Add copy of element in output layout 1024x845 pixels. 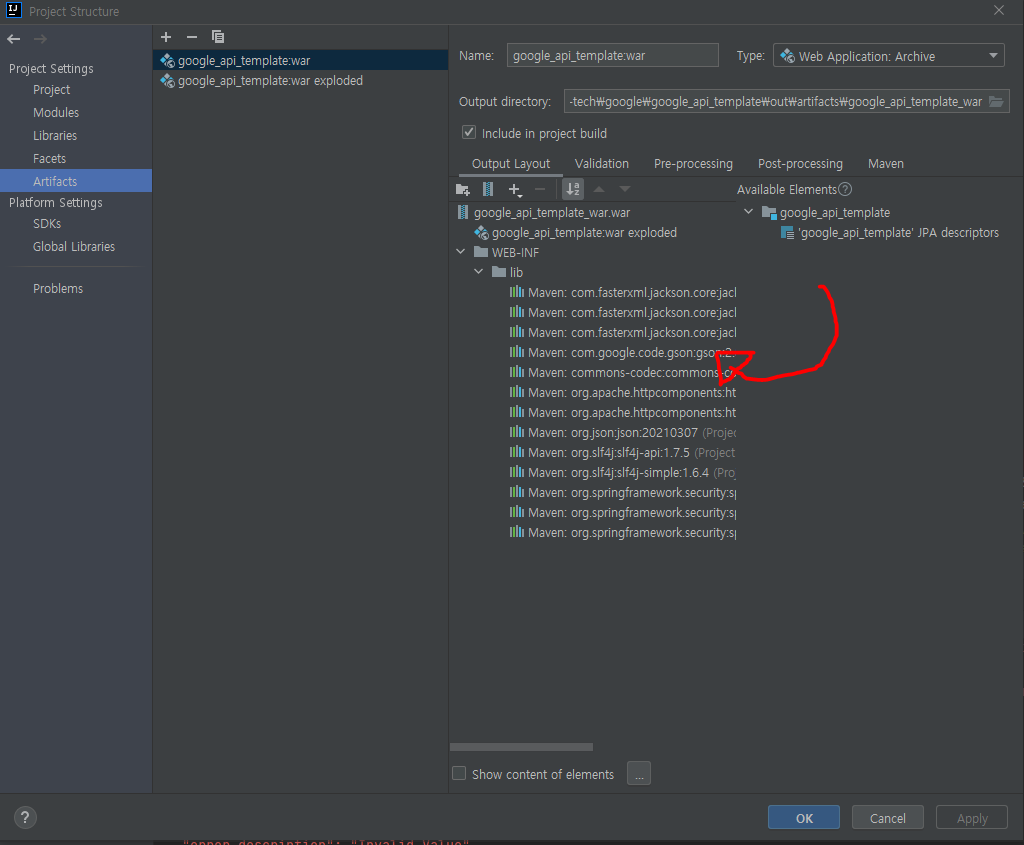pyautogui.click(x=515, y=189)
